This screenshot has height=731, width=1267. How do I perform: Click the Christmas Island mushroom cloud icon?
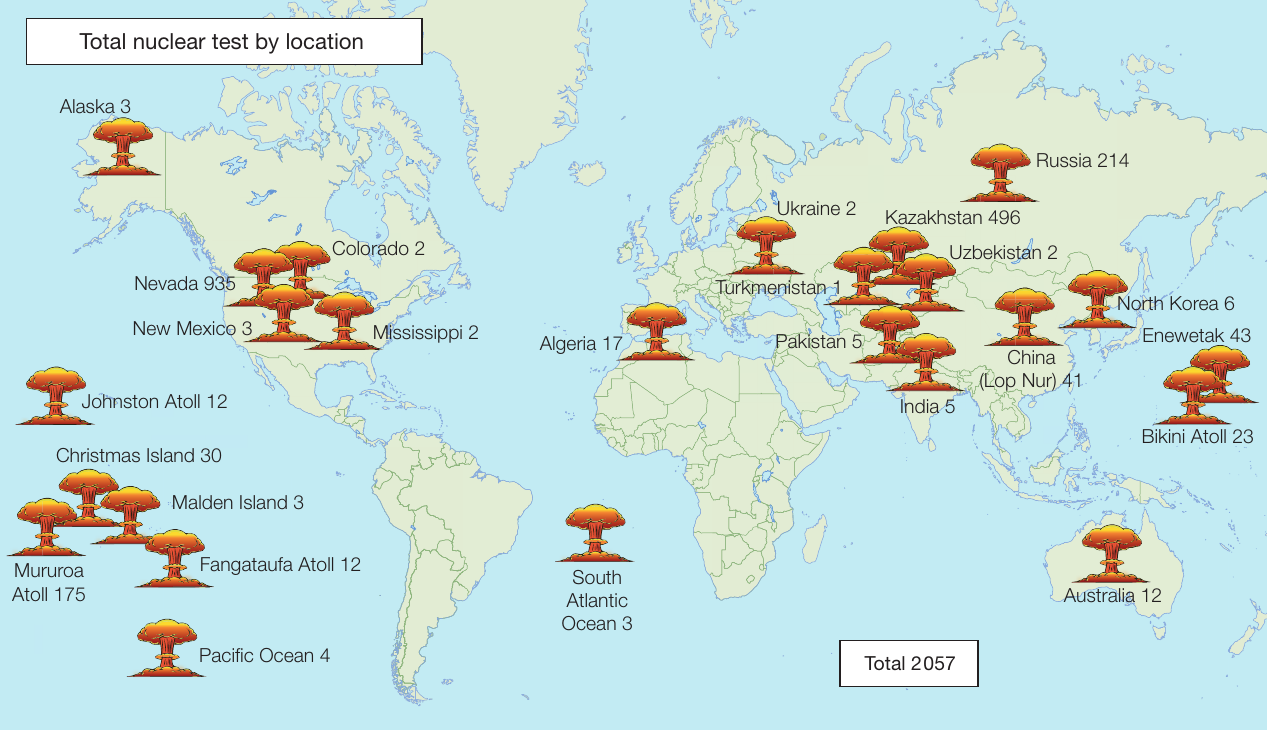coord(88,497)
